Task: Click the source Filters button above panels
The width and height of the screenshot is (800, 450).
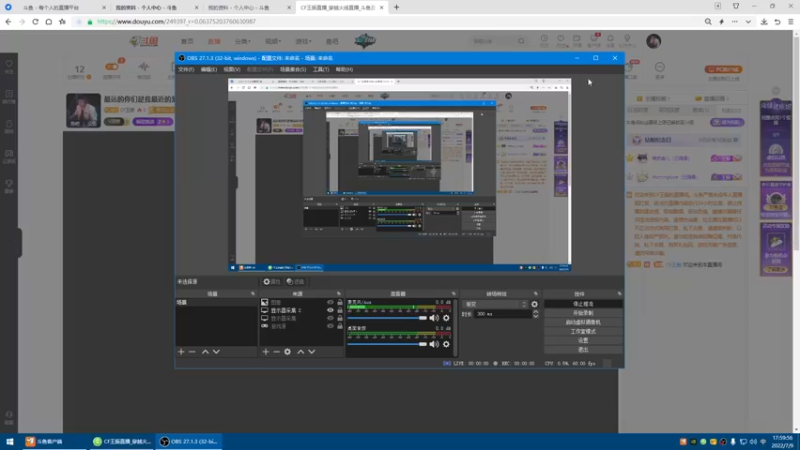Action: pos(295,282)
